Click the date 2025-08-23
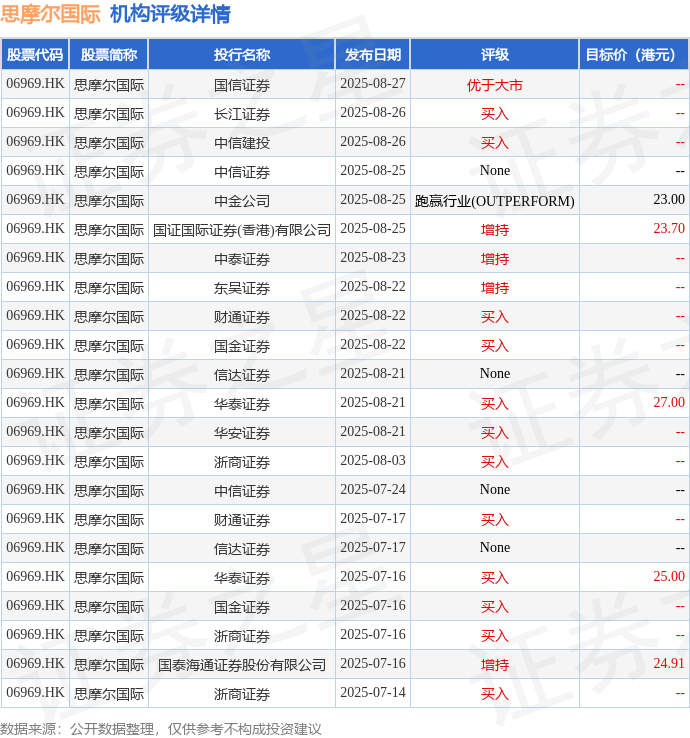This screenshot has height=738, width=690. pyautogui.click(x=373, y=258)
